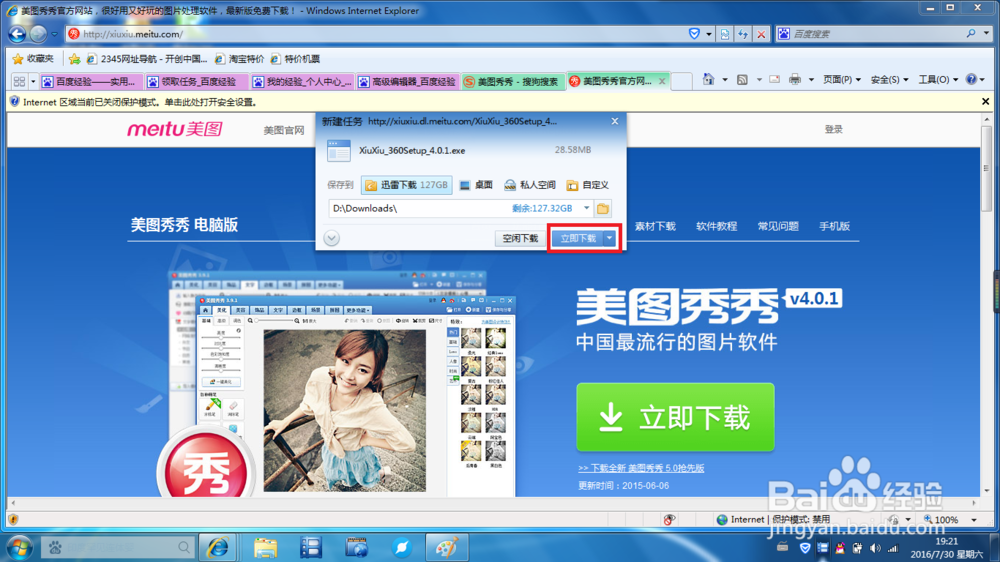This screenshot has height=562, width=1000.
Task: Click the IE Forward arrow button
Action: click(x=38, y=34)
